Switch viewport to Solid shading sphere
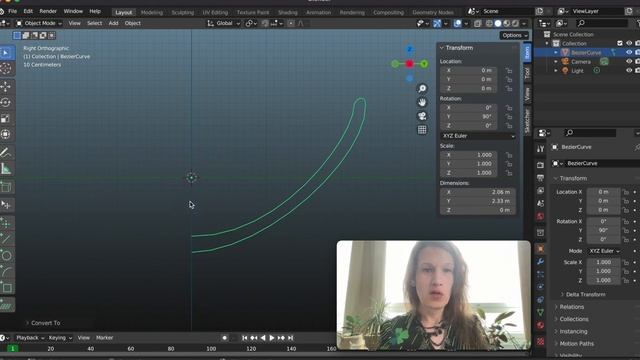Viewport: 640px width, 360px height. pyautogui.click(x=498, y=24)
